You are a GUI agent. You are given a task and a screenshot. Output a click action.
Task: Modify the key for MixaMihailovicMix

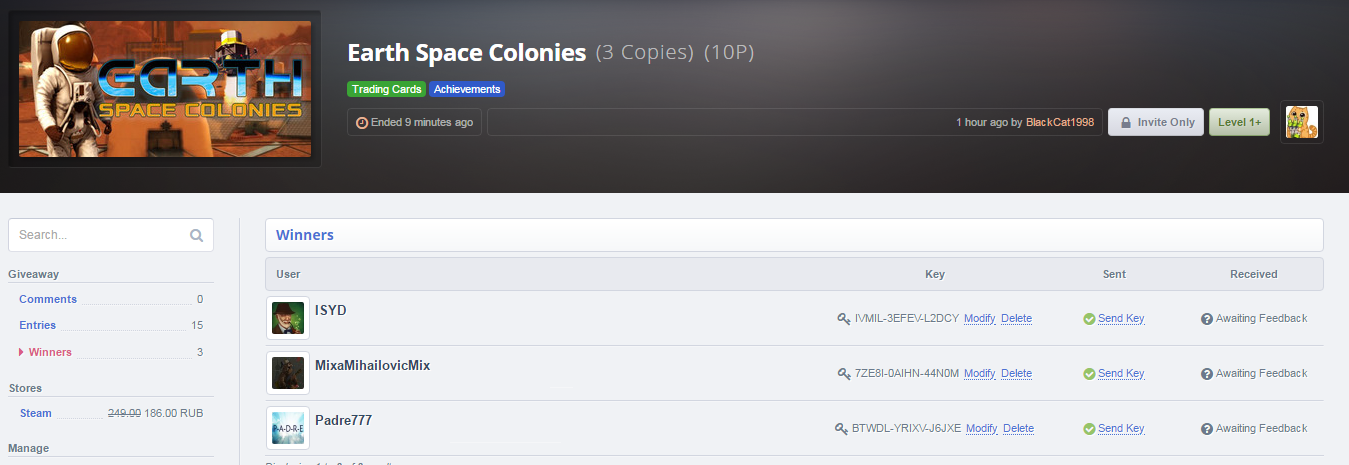[979, 373]
